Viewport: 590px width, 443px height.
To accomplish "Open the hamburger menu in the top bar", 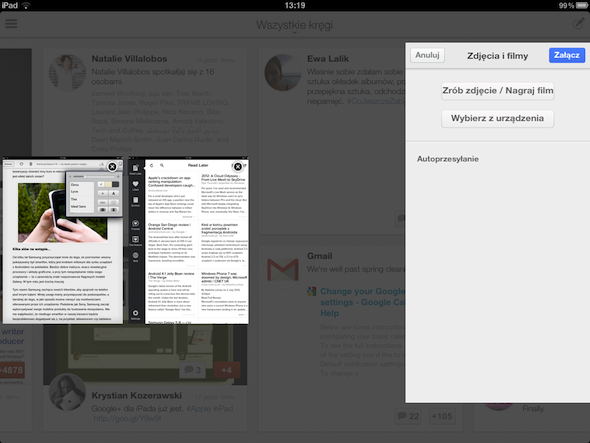I will click(x=11, y=24).
